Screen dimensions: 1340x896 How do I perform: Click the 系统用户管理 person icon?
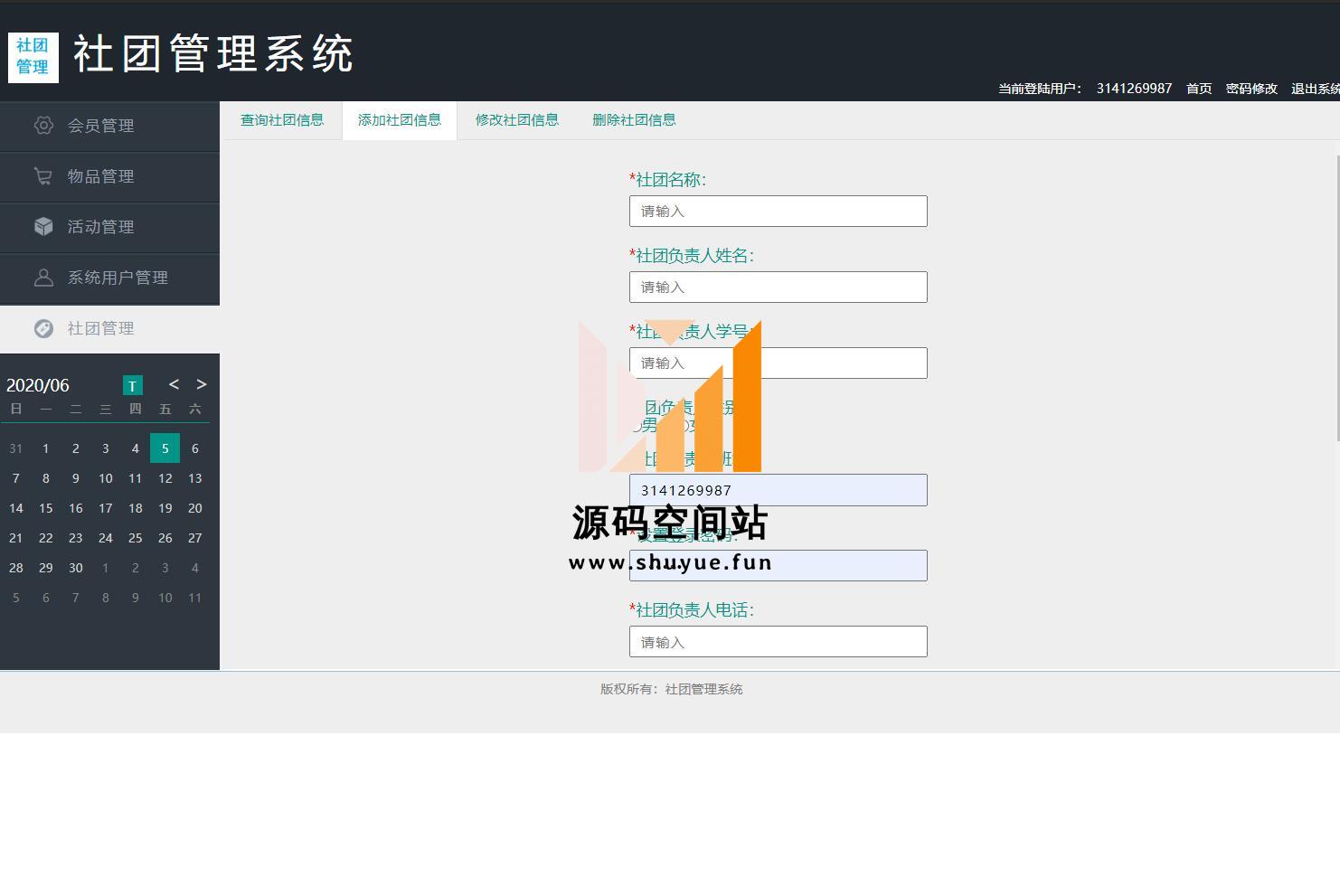point(43,278)
